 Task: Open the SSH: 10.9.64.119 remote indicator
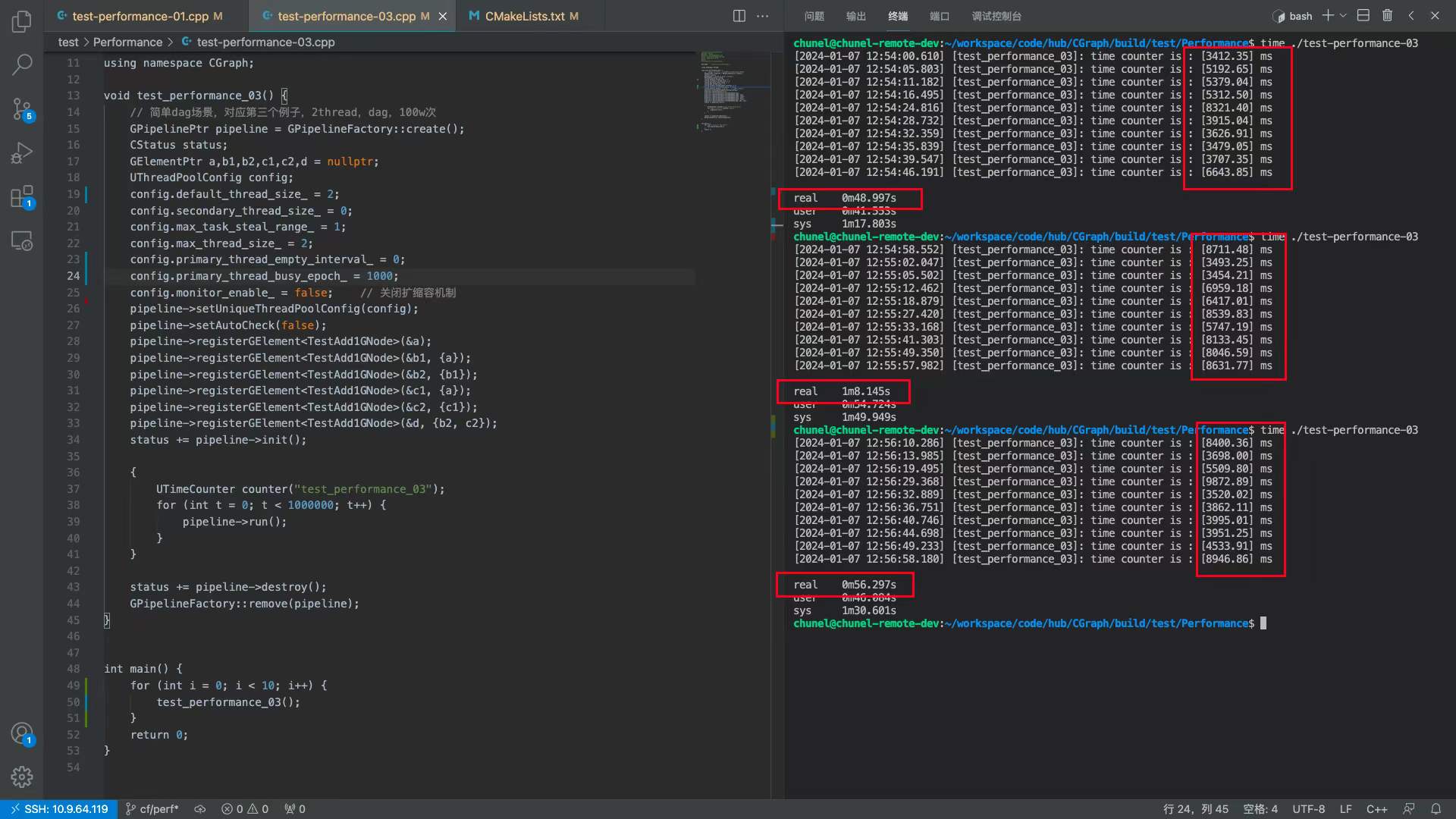click(x=59, y=809)
